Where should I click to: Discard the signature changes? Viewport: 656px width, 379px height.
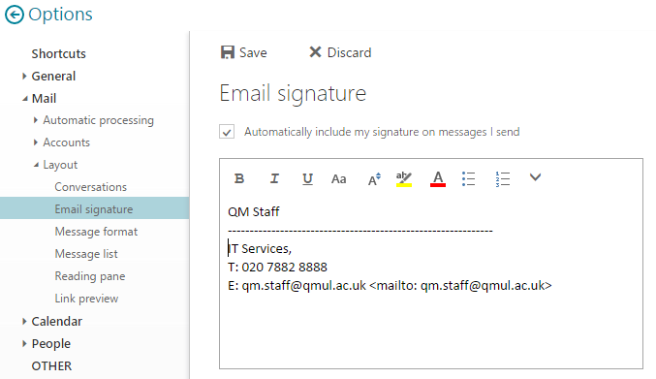[340, 53]
